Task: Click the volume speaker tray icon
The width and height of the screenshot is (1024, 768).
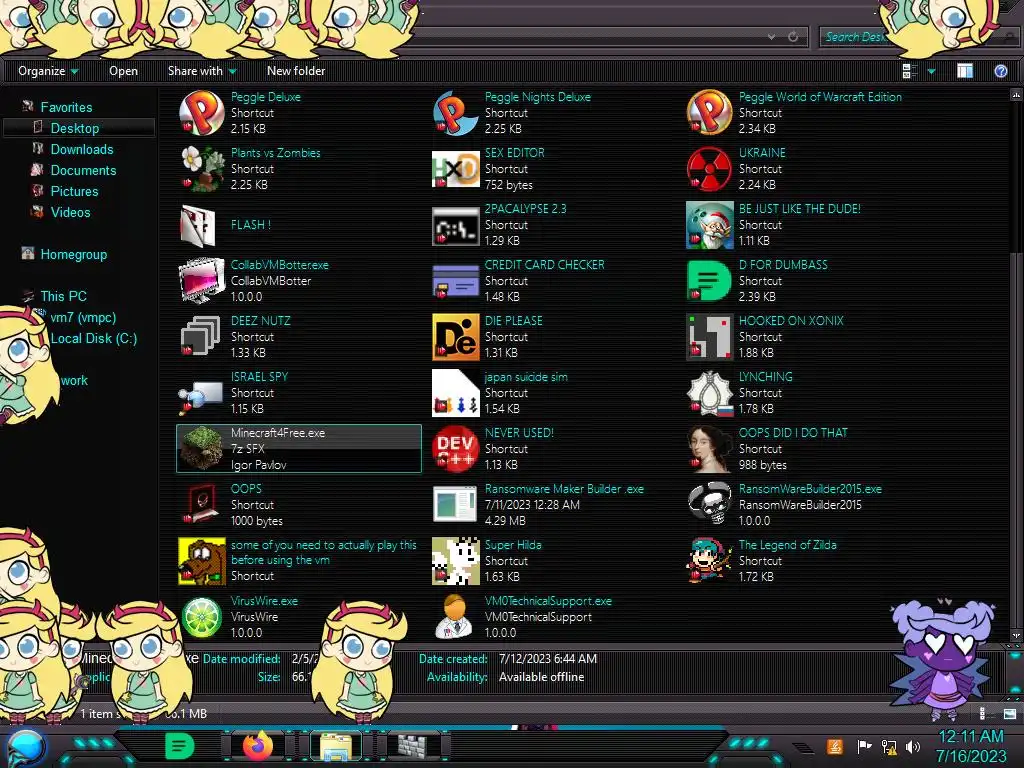Action: (913, 746)
